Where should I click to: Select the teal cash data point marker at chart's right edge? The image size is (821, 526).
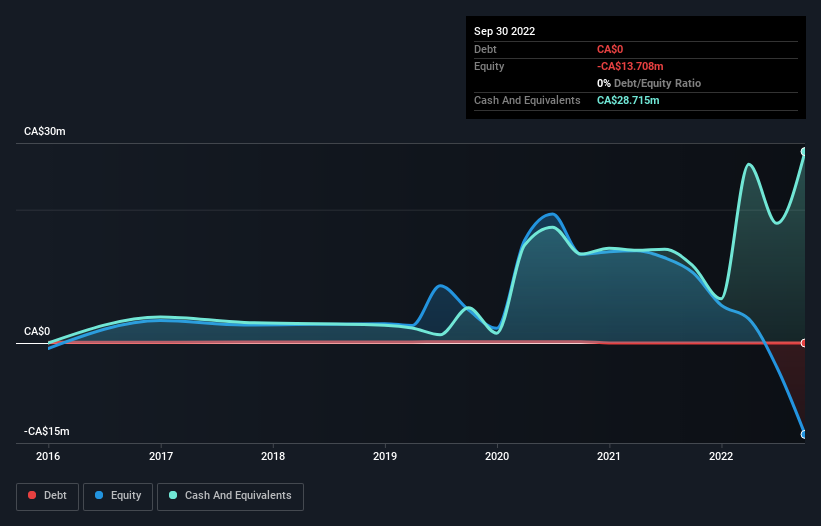(x=804, y=152)
